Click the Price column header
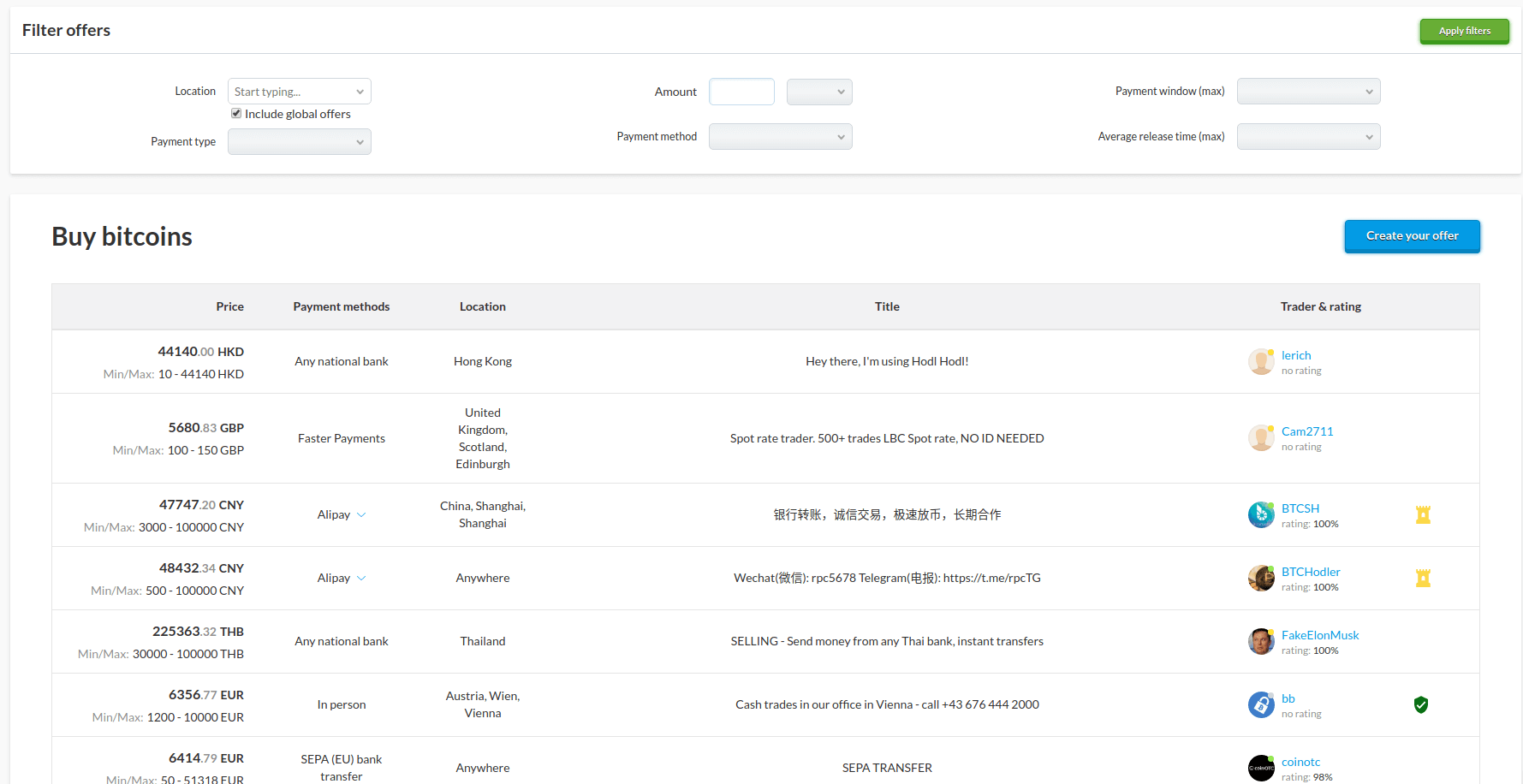 tap(229, 306)
